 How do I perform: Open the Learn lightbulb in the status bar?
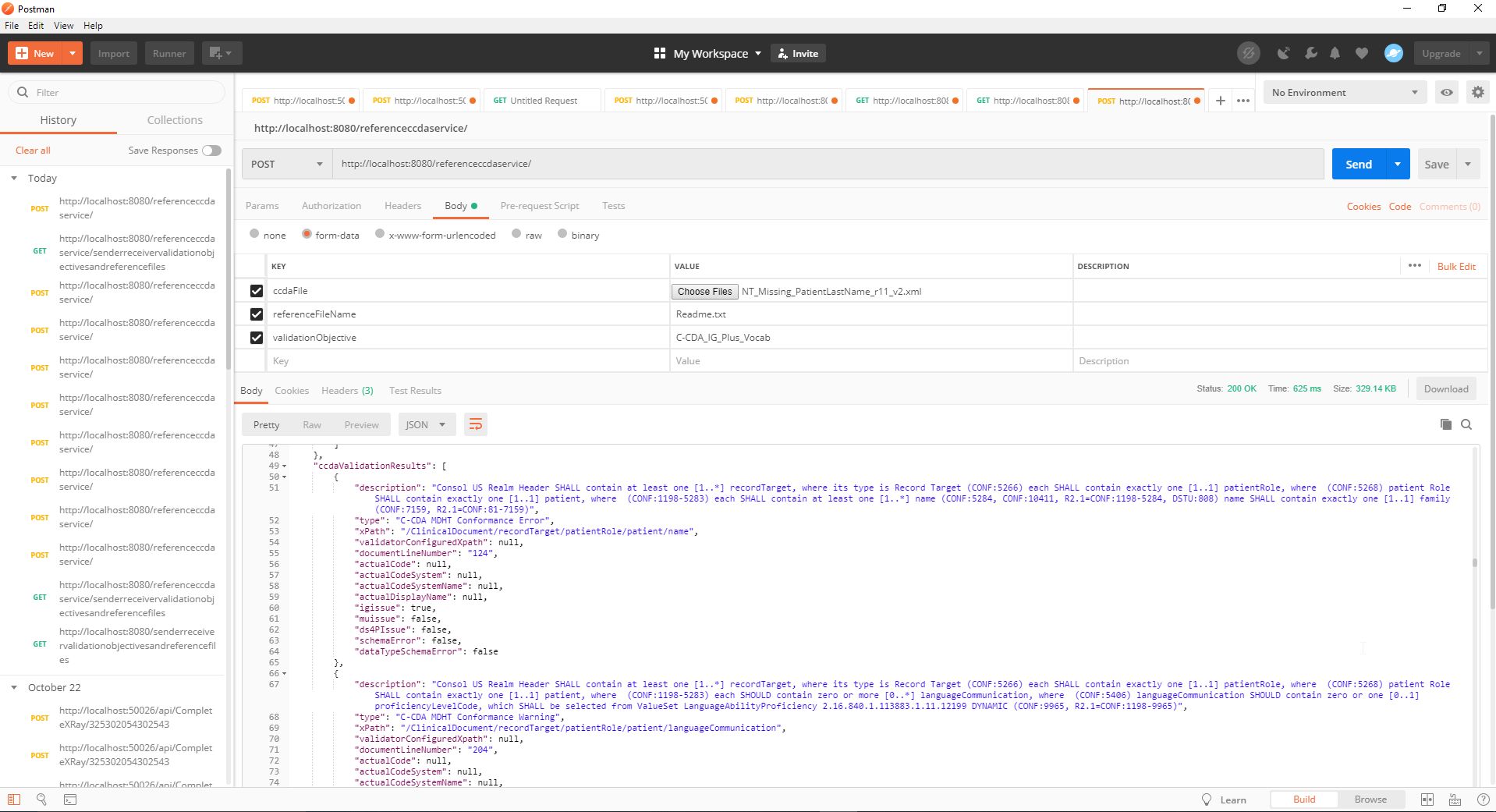click(1205, 800)
